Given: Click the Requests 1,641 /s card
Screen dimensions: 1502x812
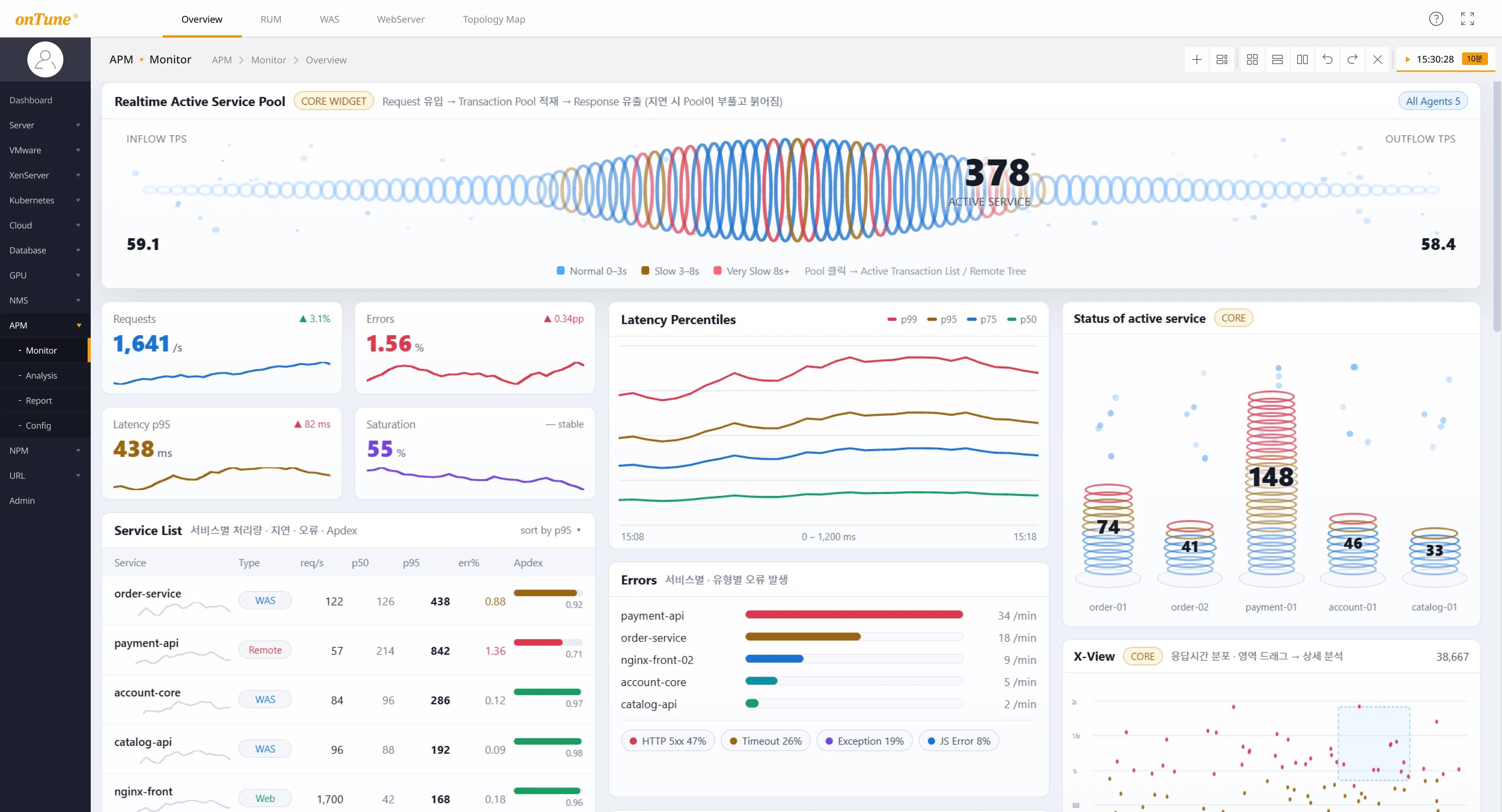Looking at the screenshot, I should (221, 348).
